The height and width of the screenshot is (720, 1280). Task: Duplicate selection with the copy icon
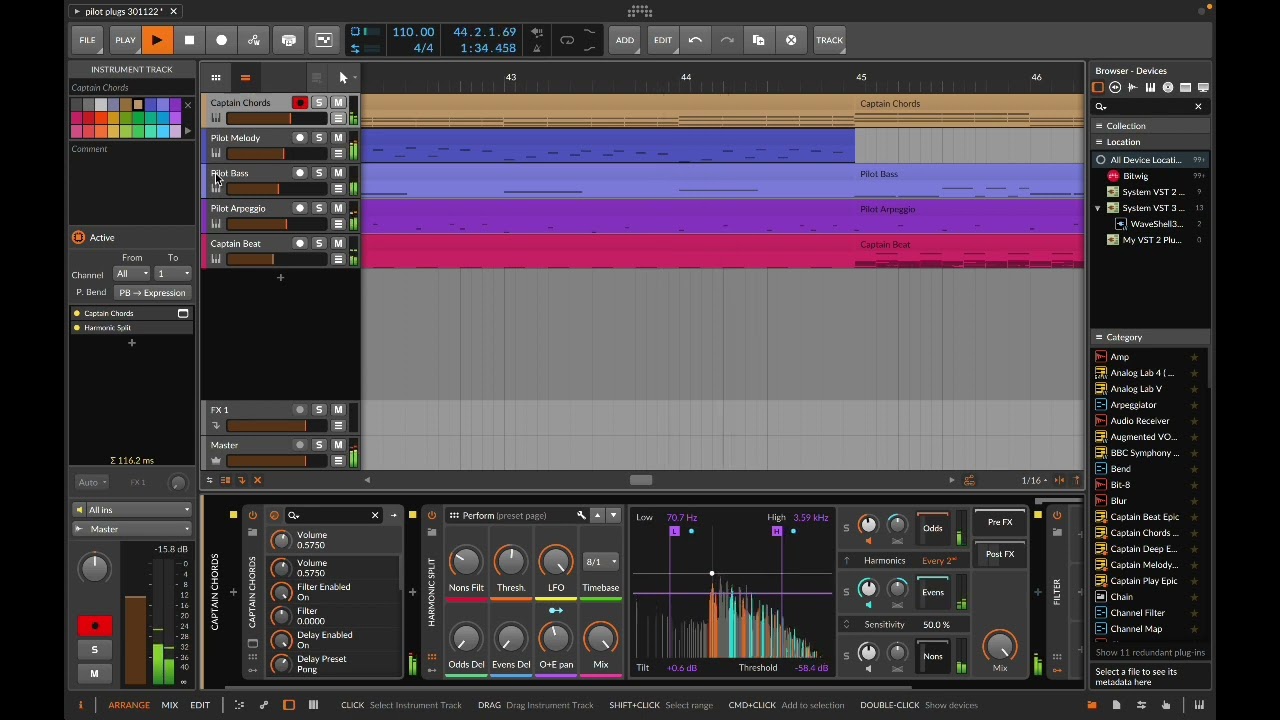(x=759, y=40)
